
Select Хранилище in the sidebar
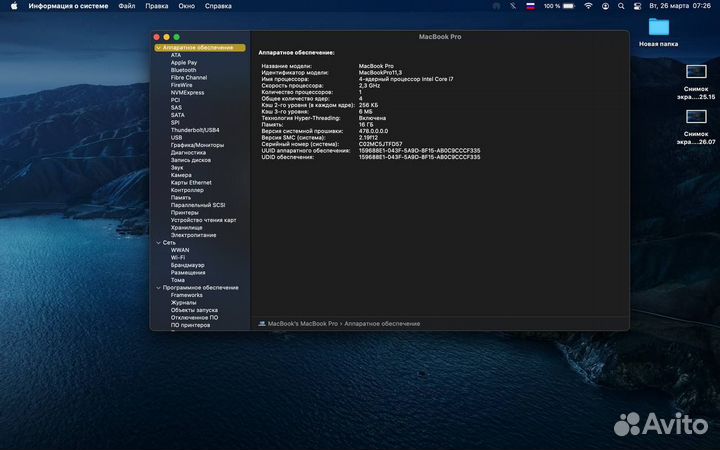pyautogui.click(x=186, y=227)
